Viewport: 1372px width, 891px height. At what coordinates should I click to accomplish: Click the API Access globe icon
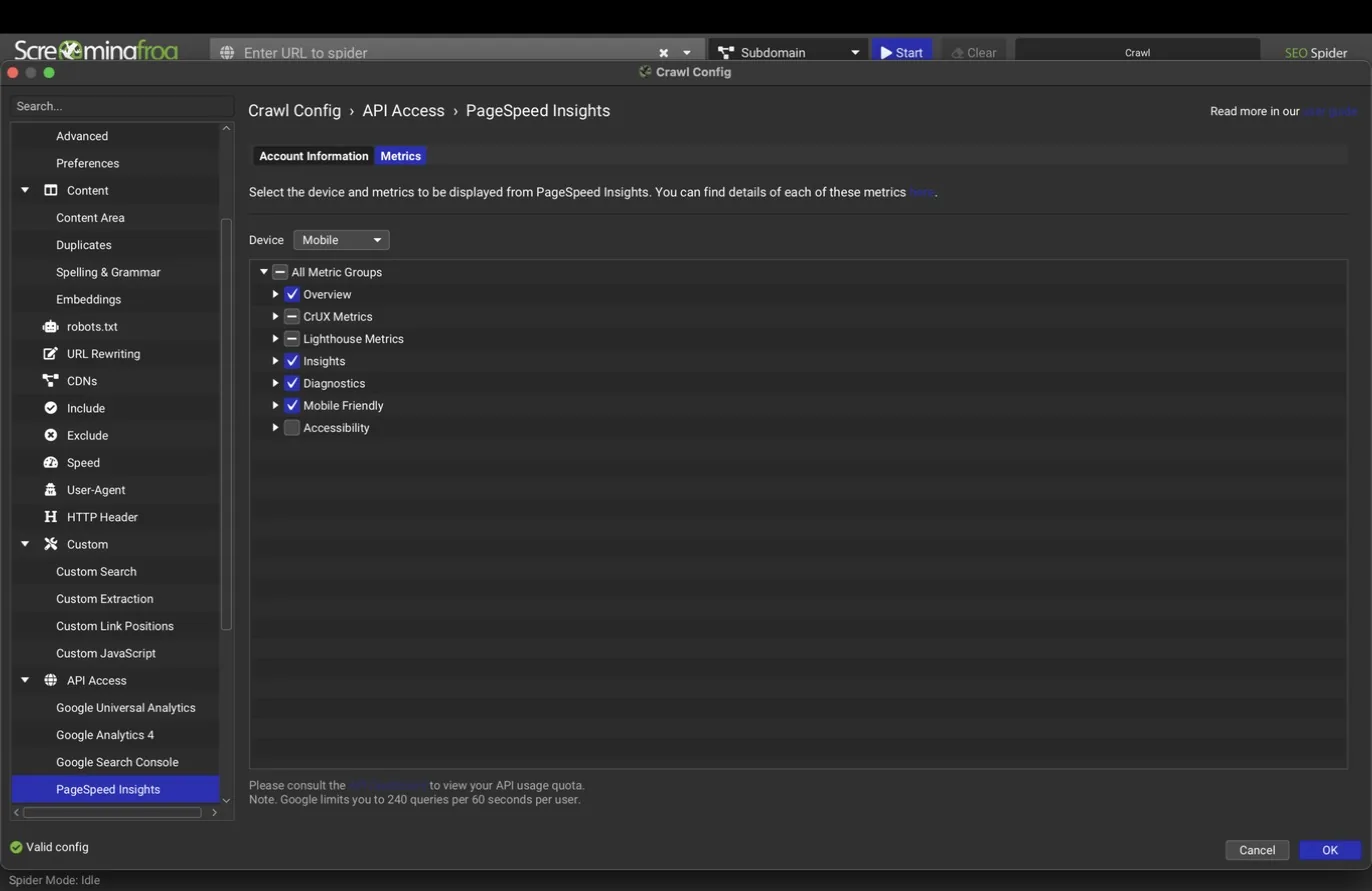(51, 680)
